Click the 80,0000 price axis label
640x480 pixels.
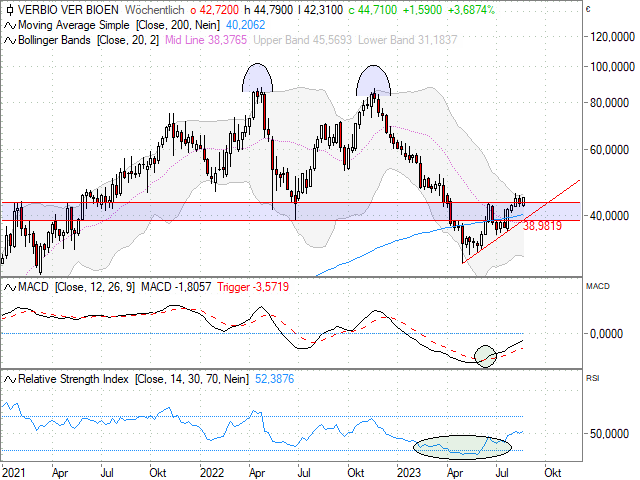(609, 102)
